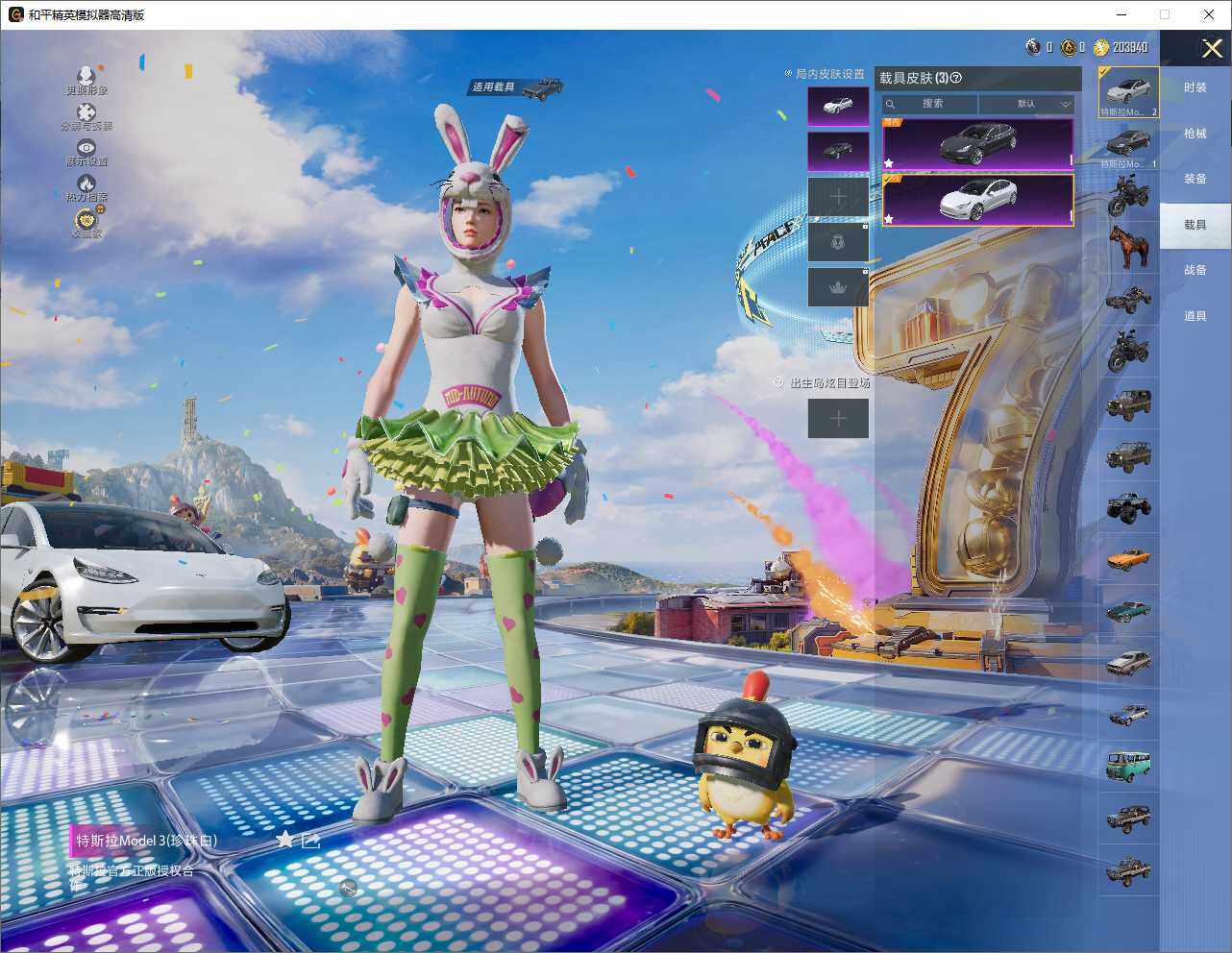This screenshot has height=953, width=1232.
Task: Click the gold coin balance 203940
Action: click(1121, 47)
